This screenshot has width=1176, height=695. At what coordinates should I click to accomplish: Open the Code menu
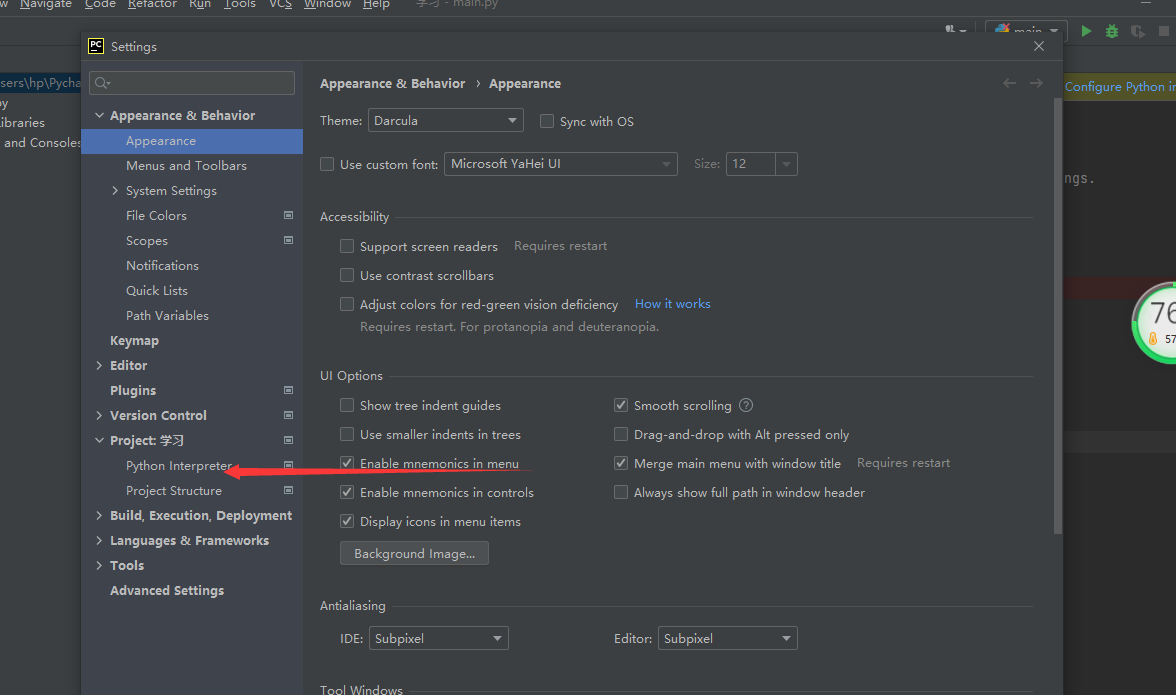click(100, 4)
